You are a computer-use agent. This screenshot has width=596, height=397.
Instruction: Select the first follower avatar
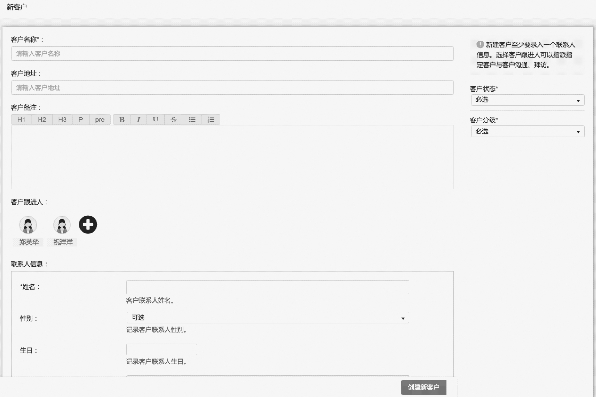(x=28, y=225)
